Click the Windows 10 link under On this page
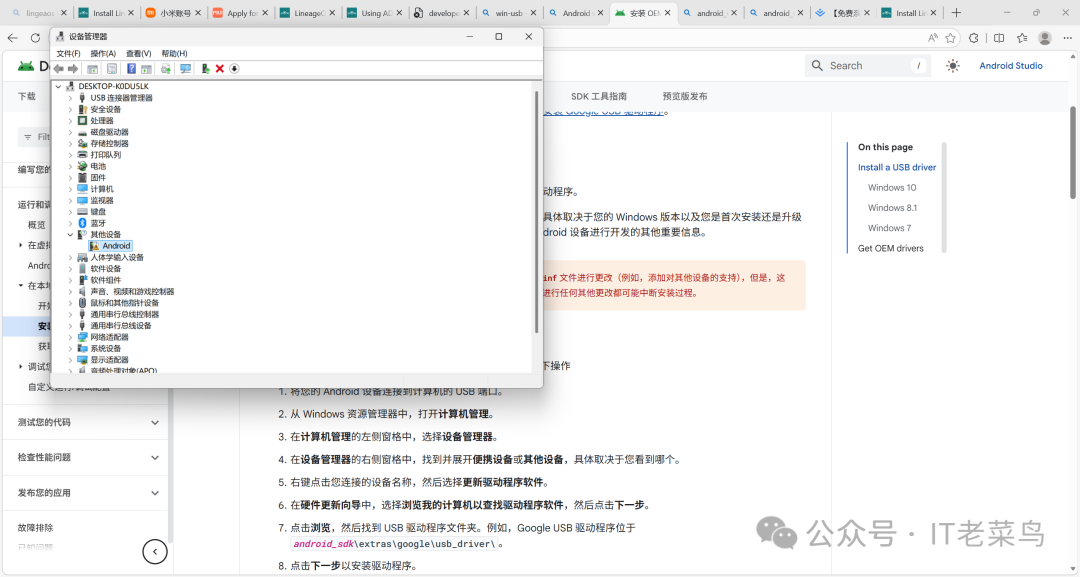Viewport: 1080px width, 577px height. (891, 187)
